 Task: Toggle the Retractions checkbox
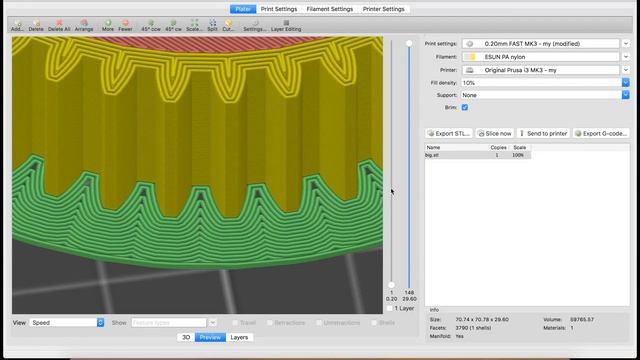[270, 323]
